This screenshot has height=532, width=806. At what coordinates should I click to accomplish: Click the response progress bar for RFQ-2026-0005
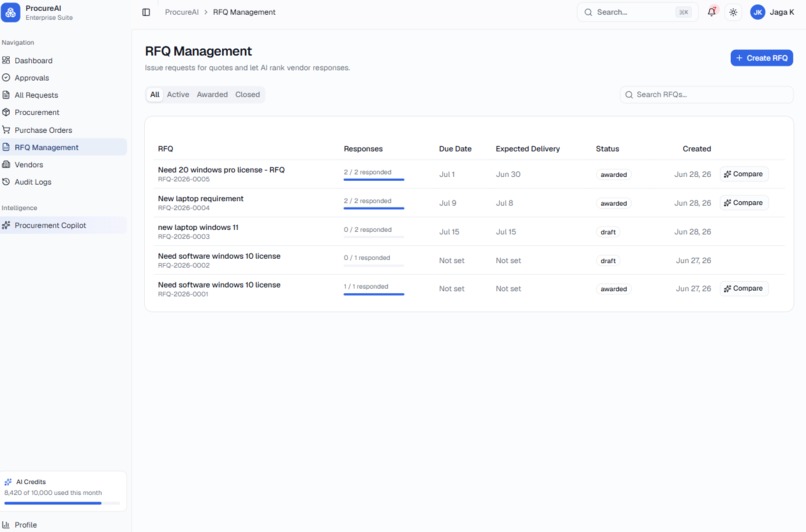[x=374, y=179]
